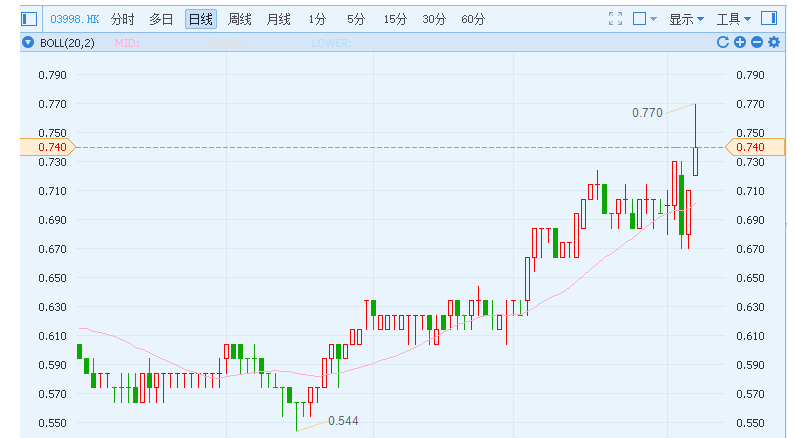
Task: Toggle the right sidebar panel icon
Action: [x=769, y=19]
